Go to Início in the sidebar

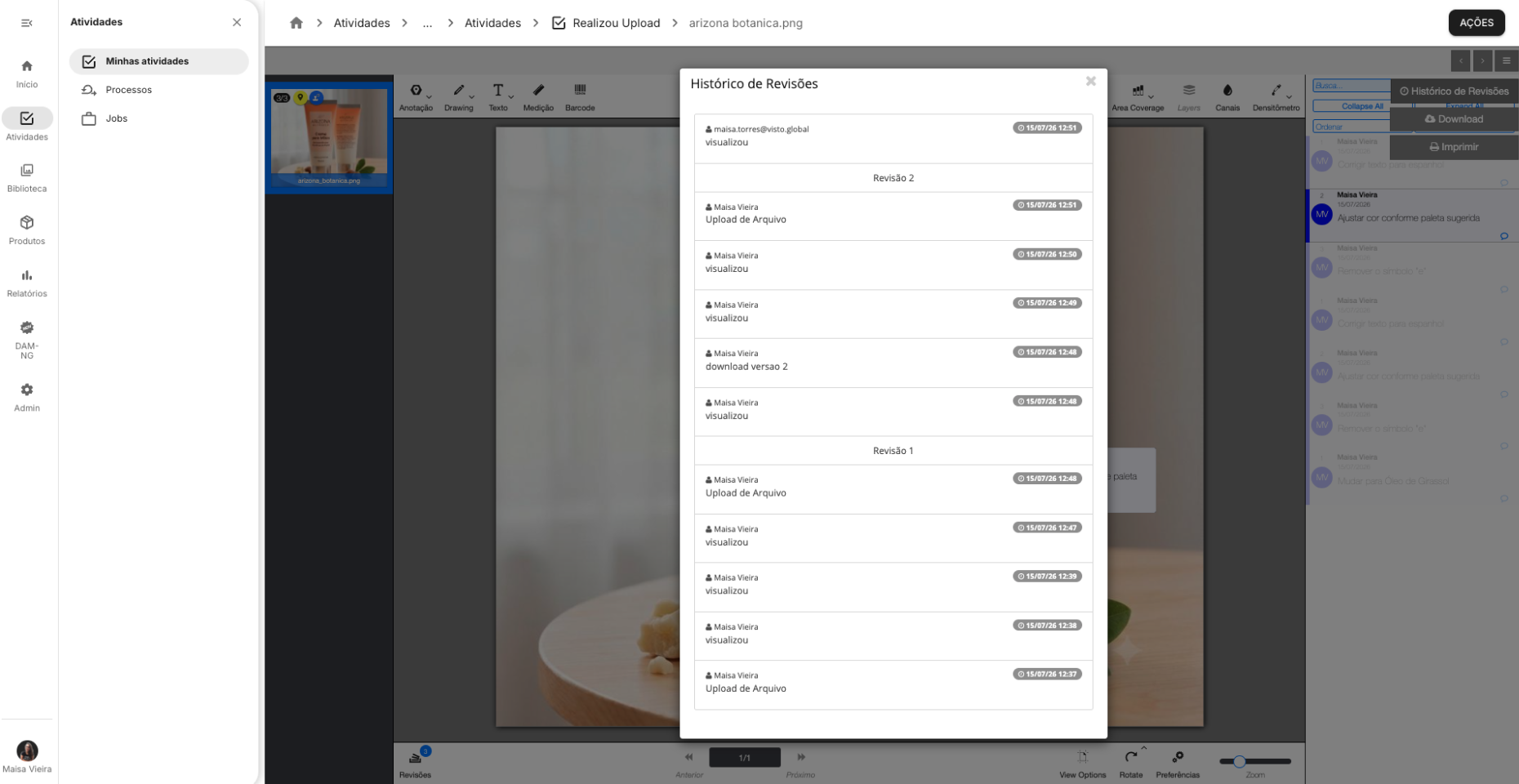[x=27, y=73]
